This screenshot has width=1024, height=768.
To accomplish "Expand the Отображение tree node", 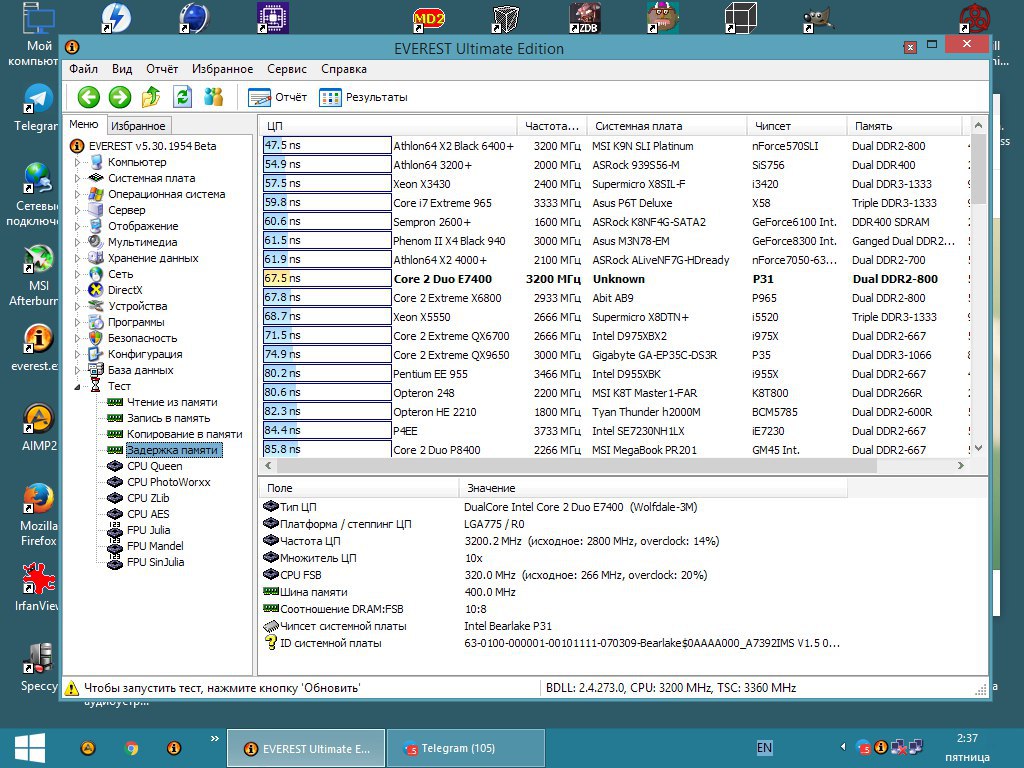I will [x=78, y=226].
